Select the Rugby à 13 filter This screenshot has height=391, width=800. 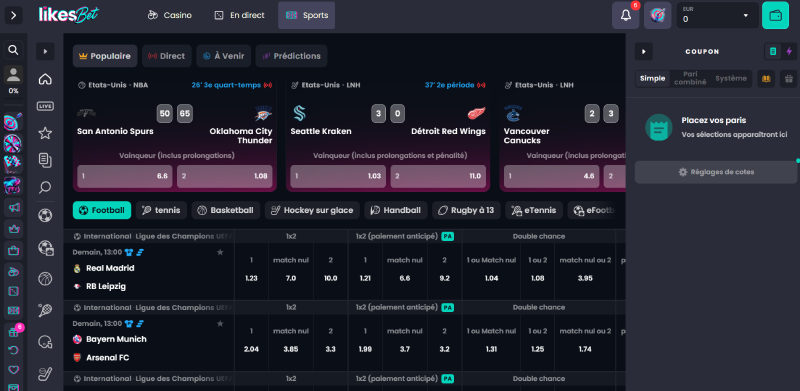466,210
